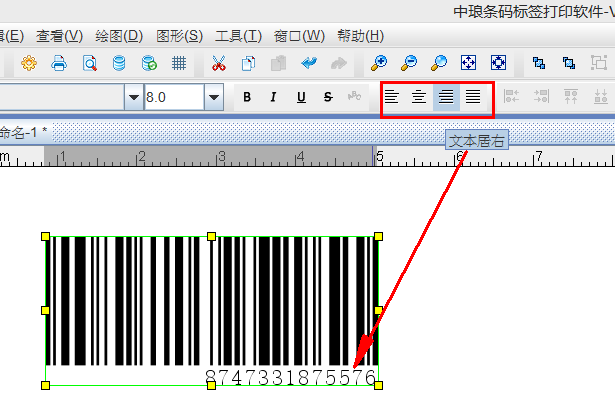Select justify text alignment button
The width and height of the screenshot is (615, 409).
click(x=473, y=97)
